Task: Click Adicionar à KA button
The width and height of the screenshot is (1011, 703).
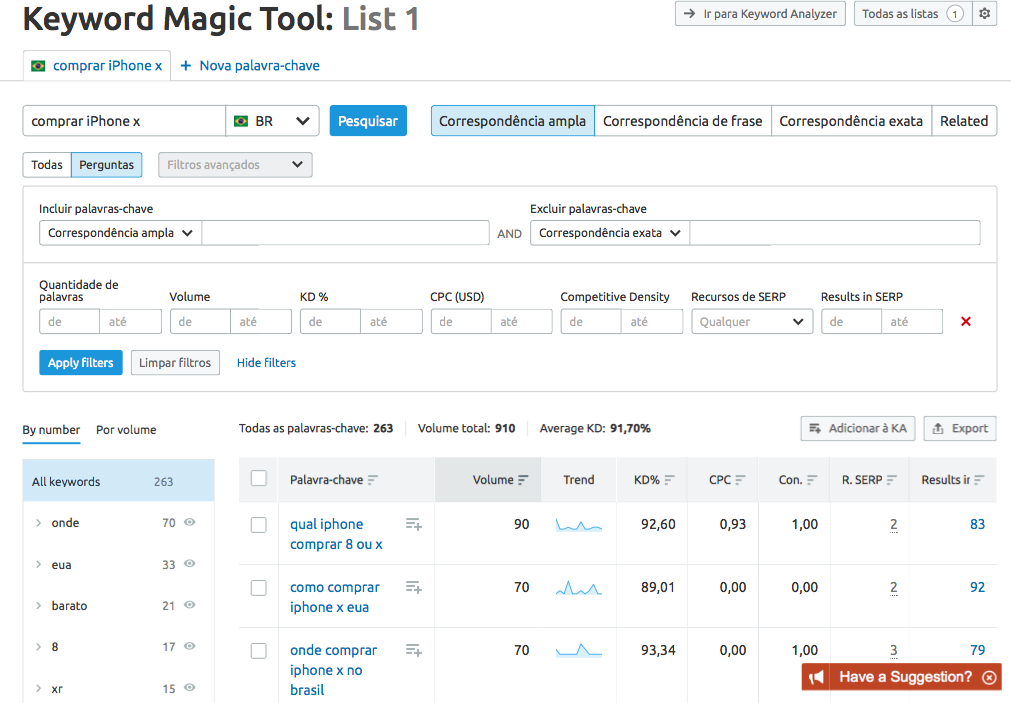Action: coord(858,428)
